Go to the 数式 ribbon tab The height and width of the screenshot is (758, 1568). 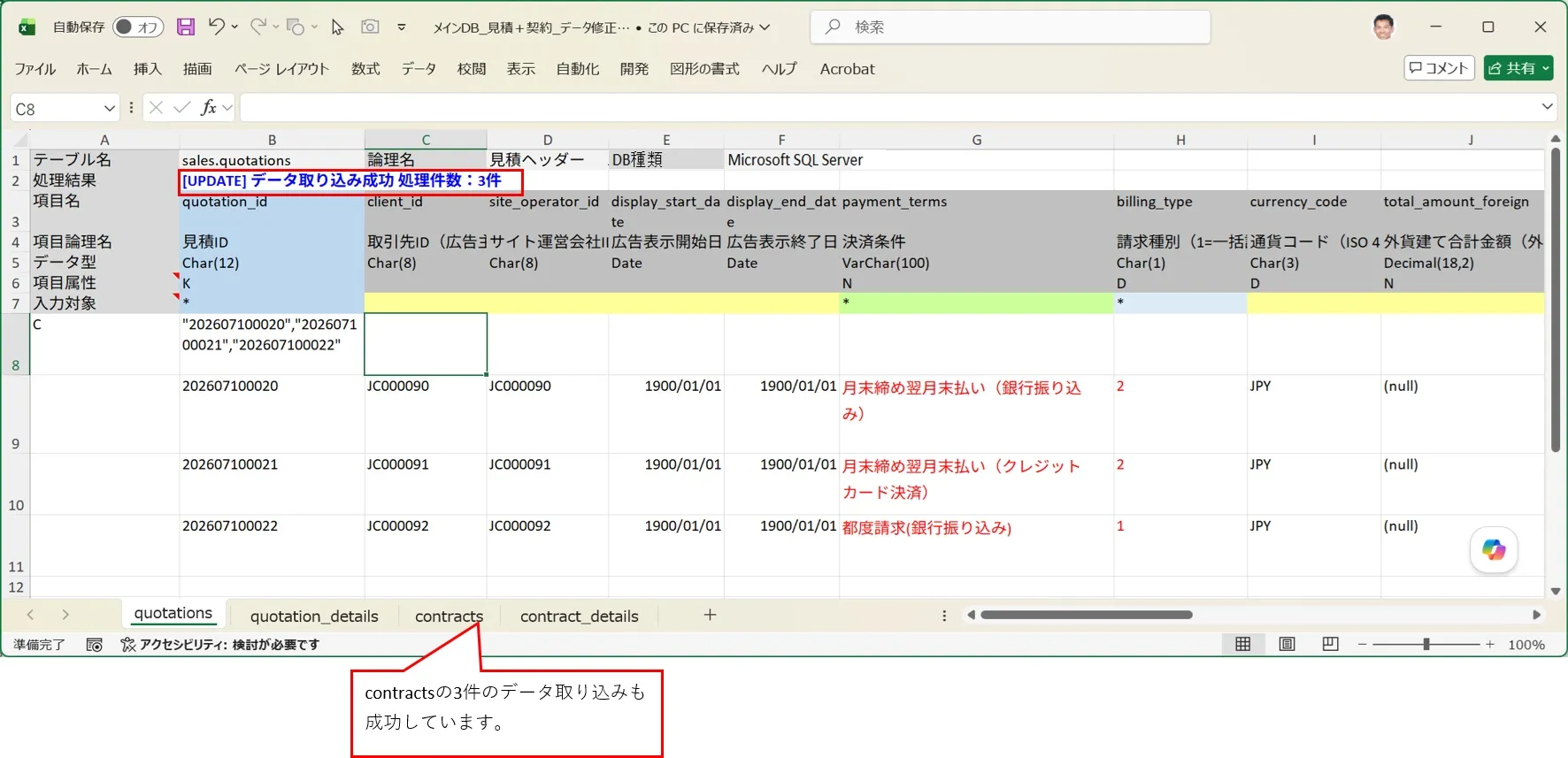(365, 69)
